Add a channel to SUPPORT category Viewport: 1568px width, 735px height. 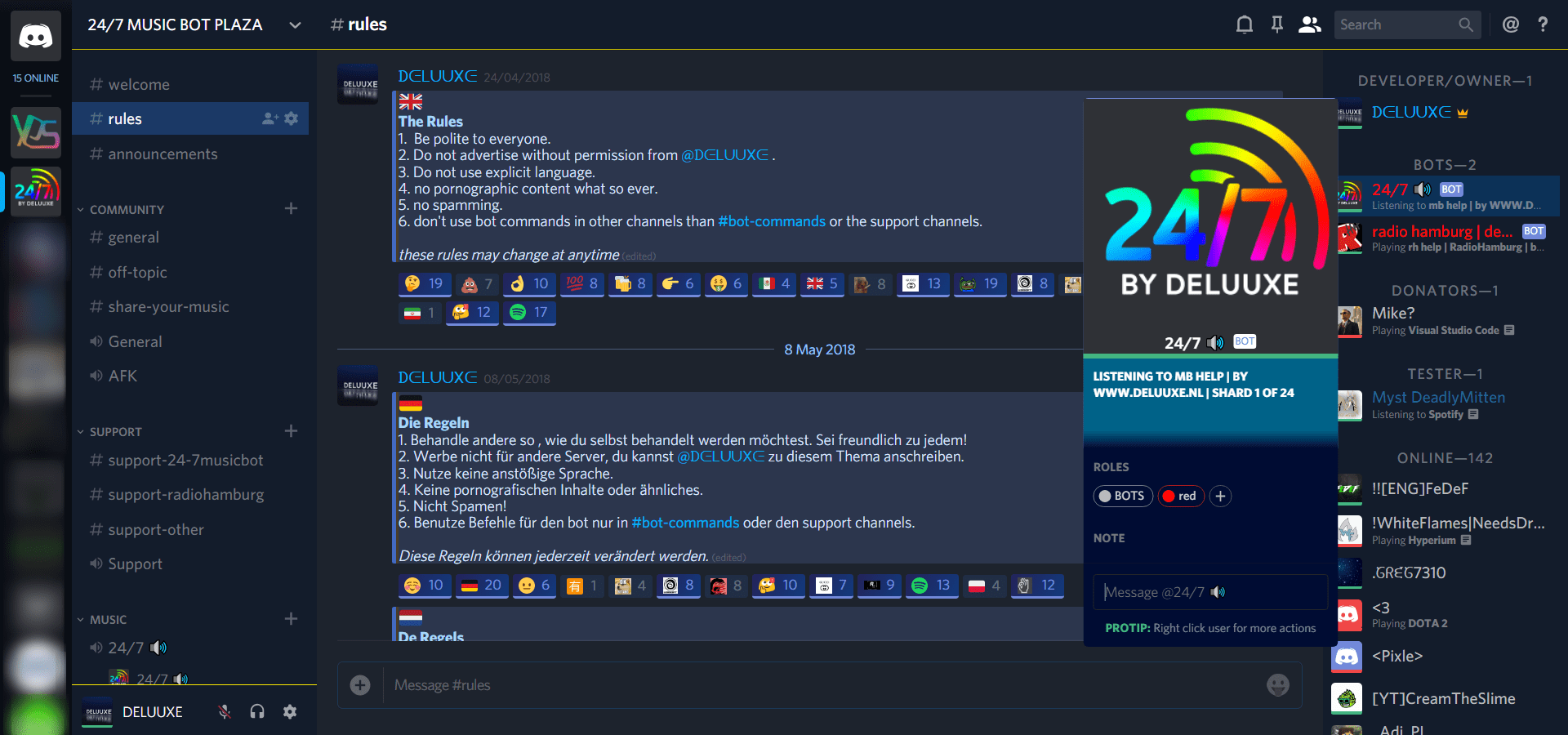[x=291, y=431]
